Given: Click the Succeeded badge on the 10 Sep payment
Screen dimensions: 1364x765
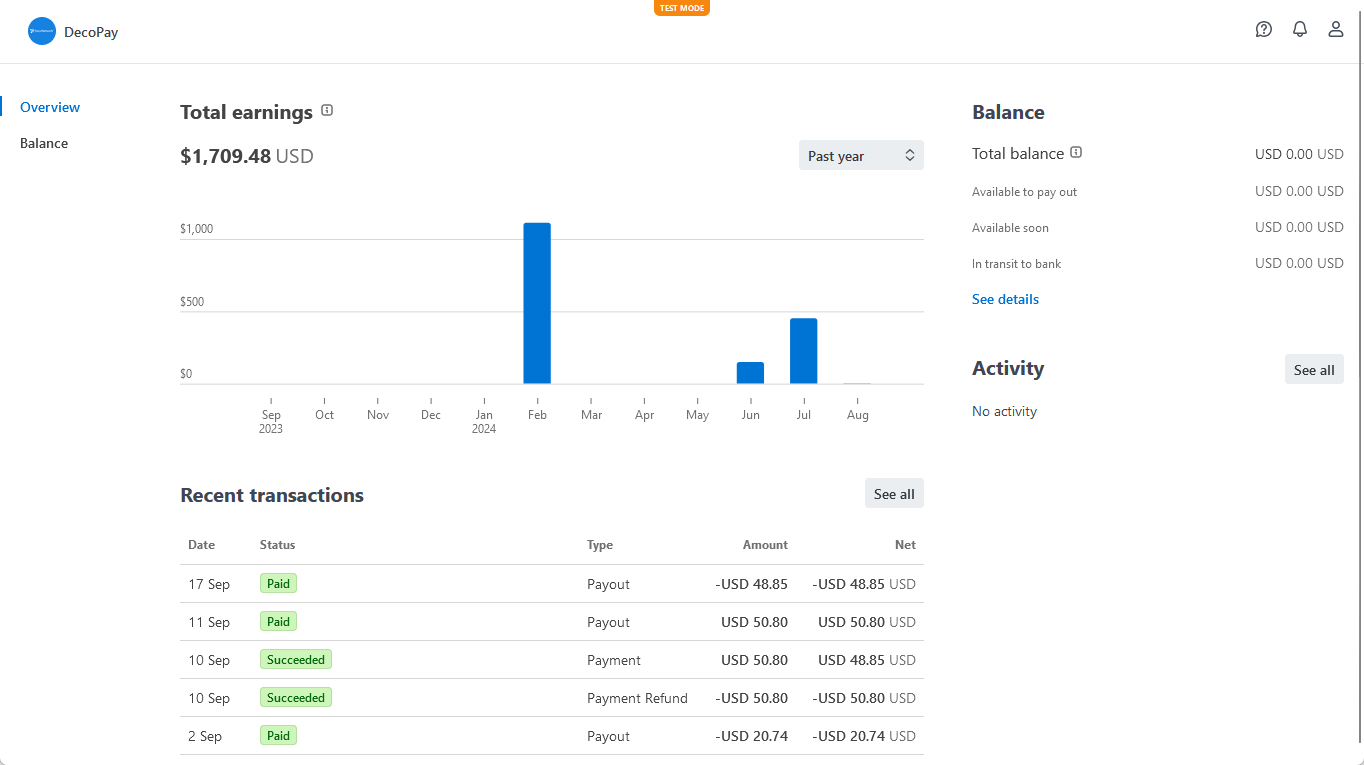Looking at the screenshot, I should [x=295, y=659].
